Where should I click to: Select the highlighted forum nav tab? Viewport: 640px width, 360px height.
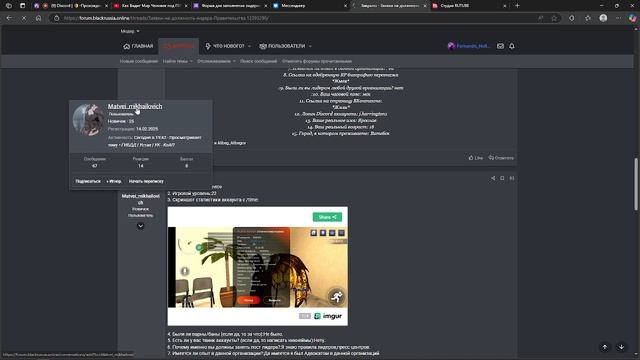coord(178,46)
